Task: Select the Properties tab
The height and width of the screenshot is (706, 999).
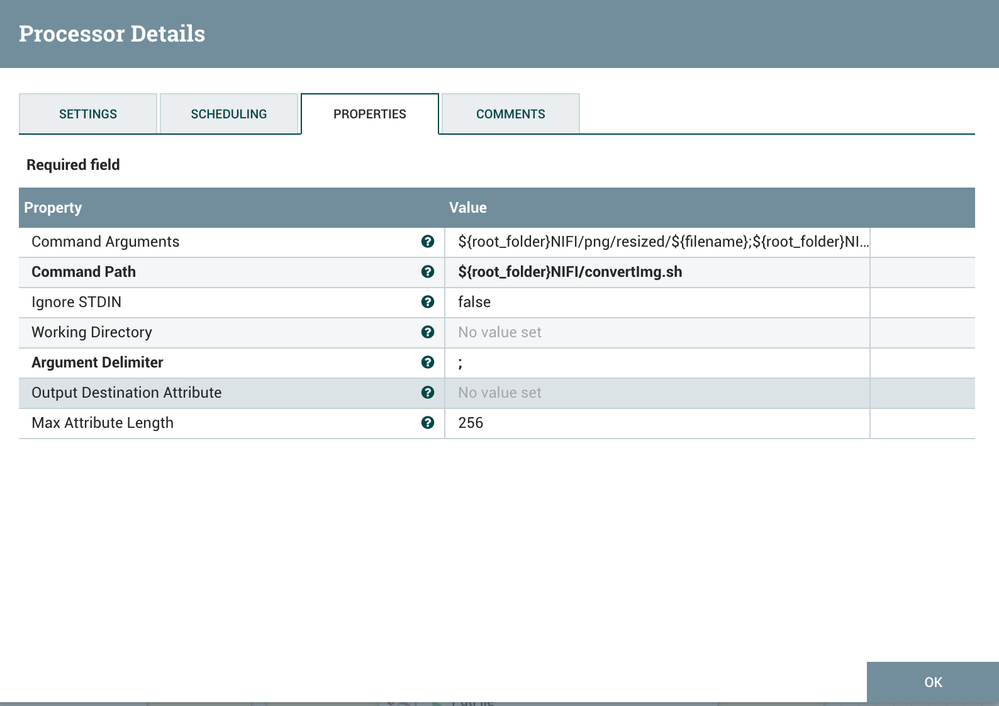Action: 370,114
